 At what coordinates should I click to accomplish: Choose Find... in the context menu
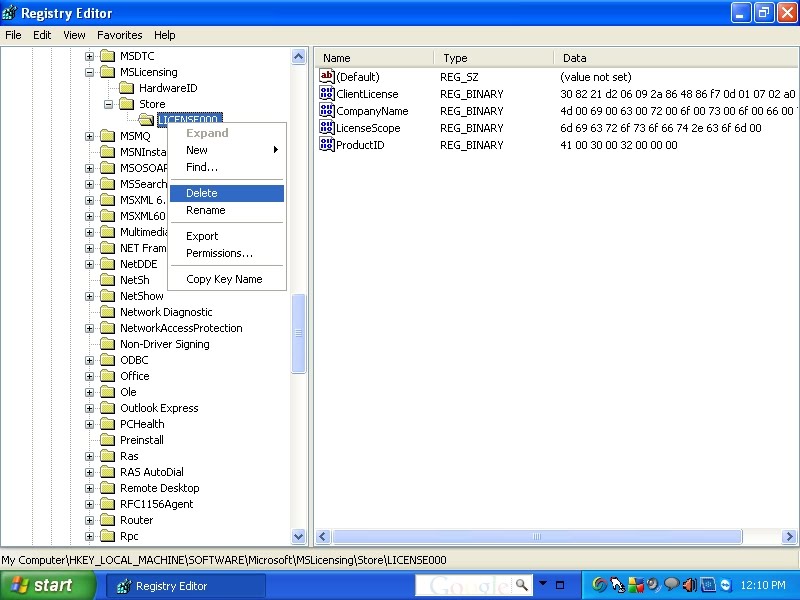coord(227,167)
